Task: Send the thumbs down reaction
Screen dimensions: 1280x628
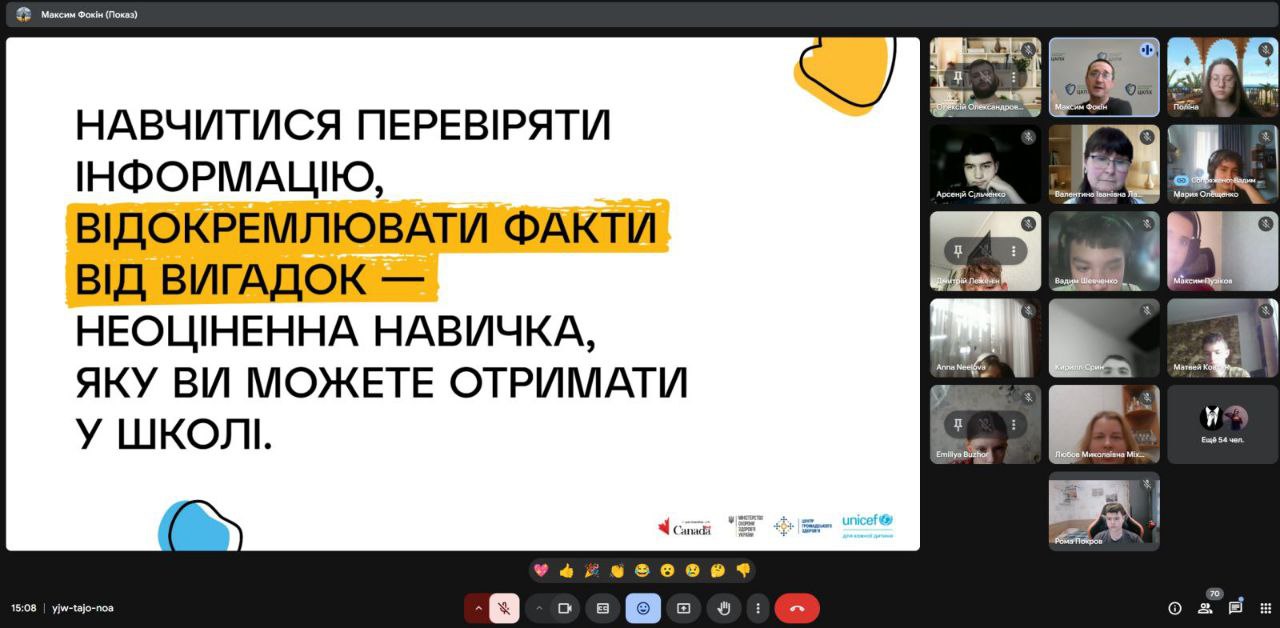Action: click(x=743, y=571)
